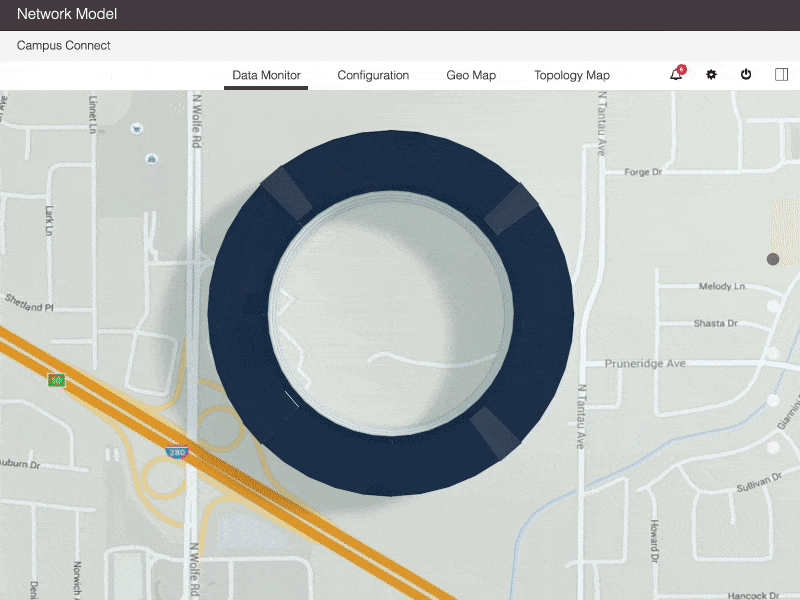Open settings via the gear icon
This screenshot has height=600, width=800.
point(711,75)
